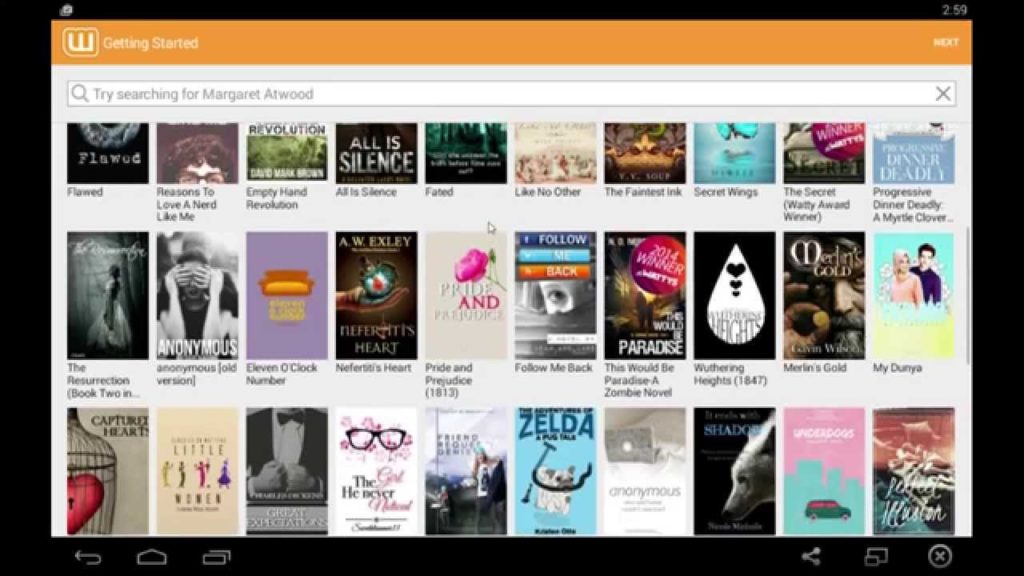Select The Resurrection book cover
This screenshot has width=1024, height=576.
tap(108, 295)
